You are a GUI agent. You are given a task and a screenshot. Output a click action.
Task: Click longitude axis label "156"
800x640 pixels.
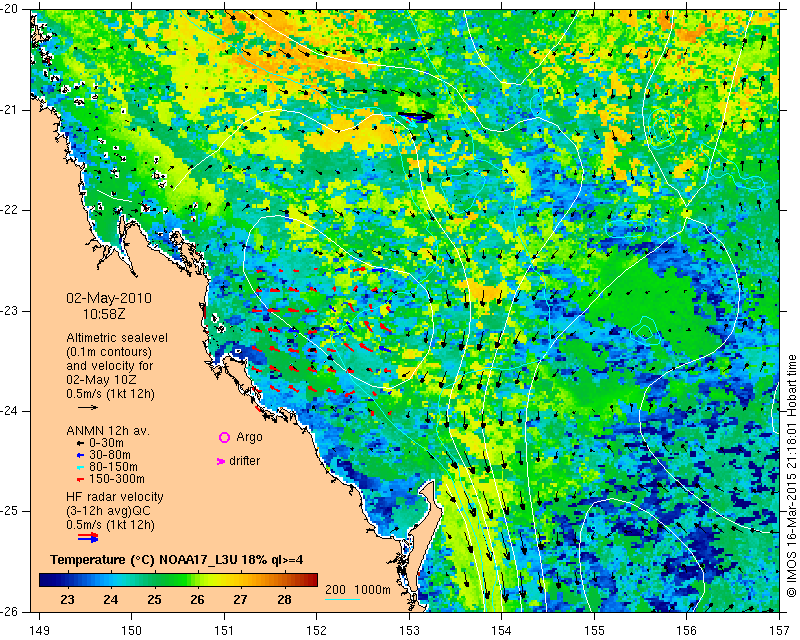coord(687,631)
